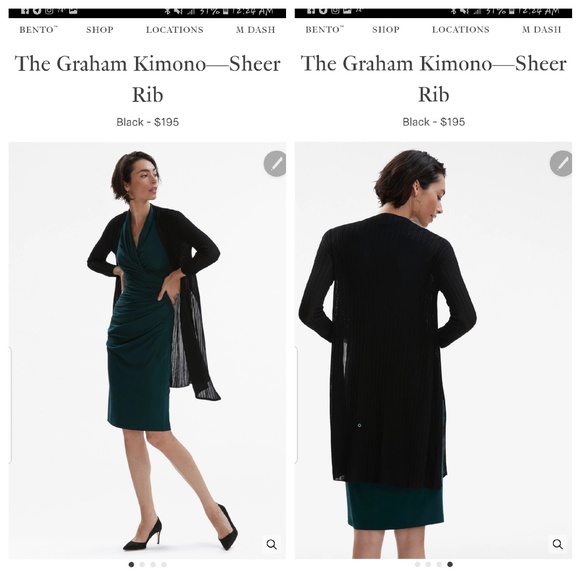Screen dimensions: 580x580
Task: Select fourth carousel dot under front-view photo
Action: (164, 564)
